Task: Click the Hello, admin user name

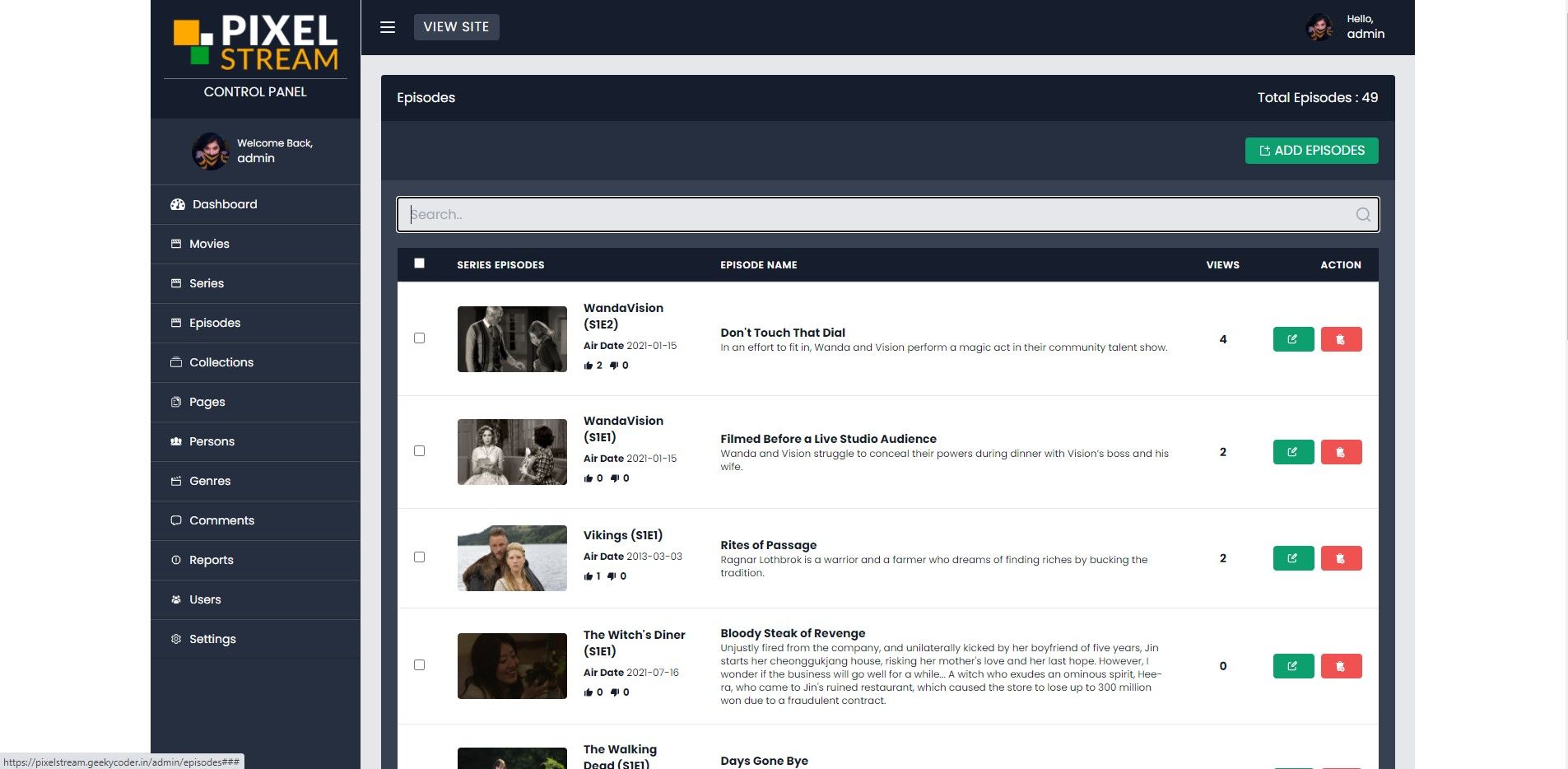Action: coord(1366,27)
